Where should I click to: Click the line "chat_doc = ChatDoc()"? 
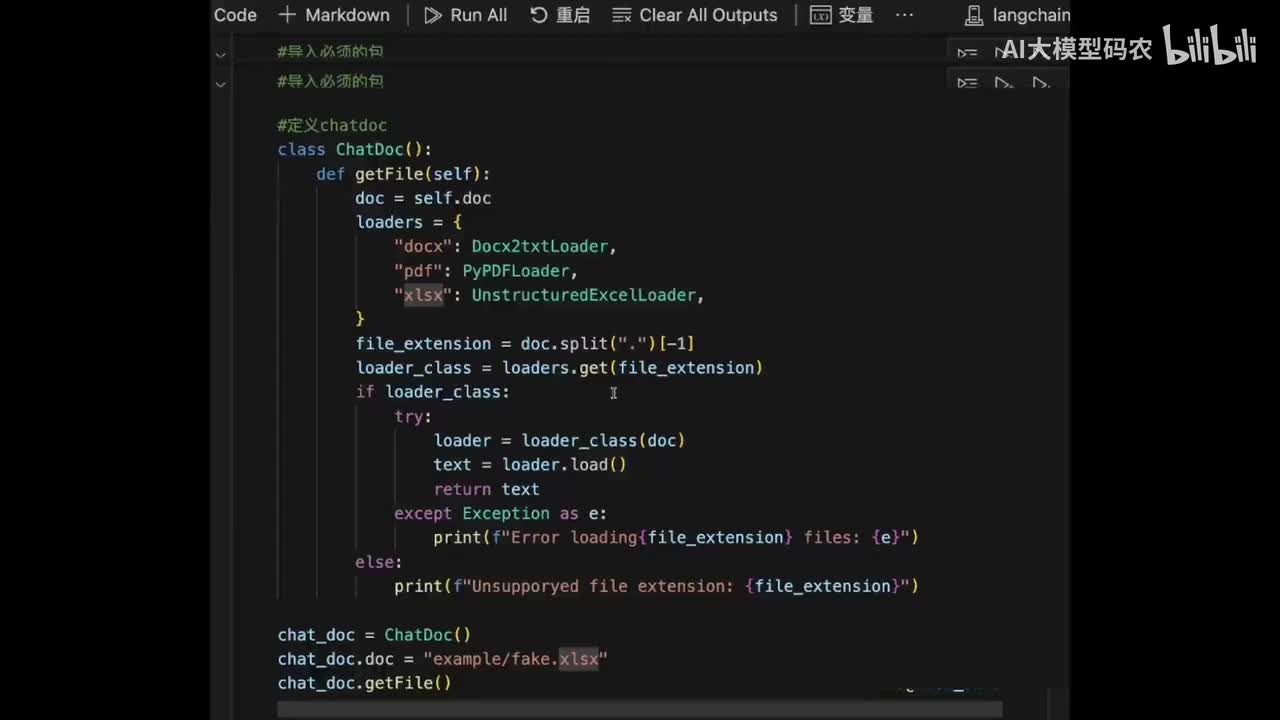click(x=374, y=635)
